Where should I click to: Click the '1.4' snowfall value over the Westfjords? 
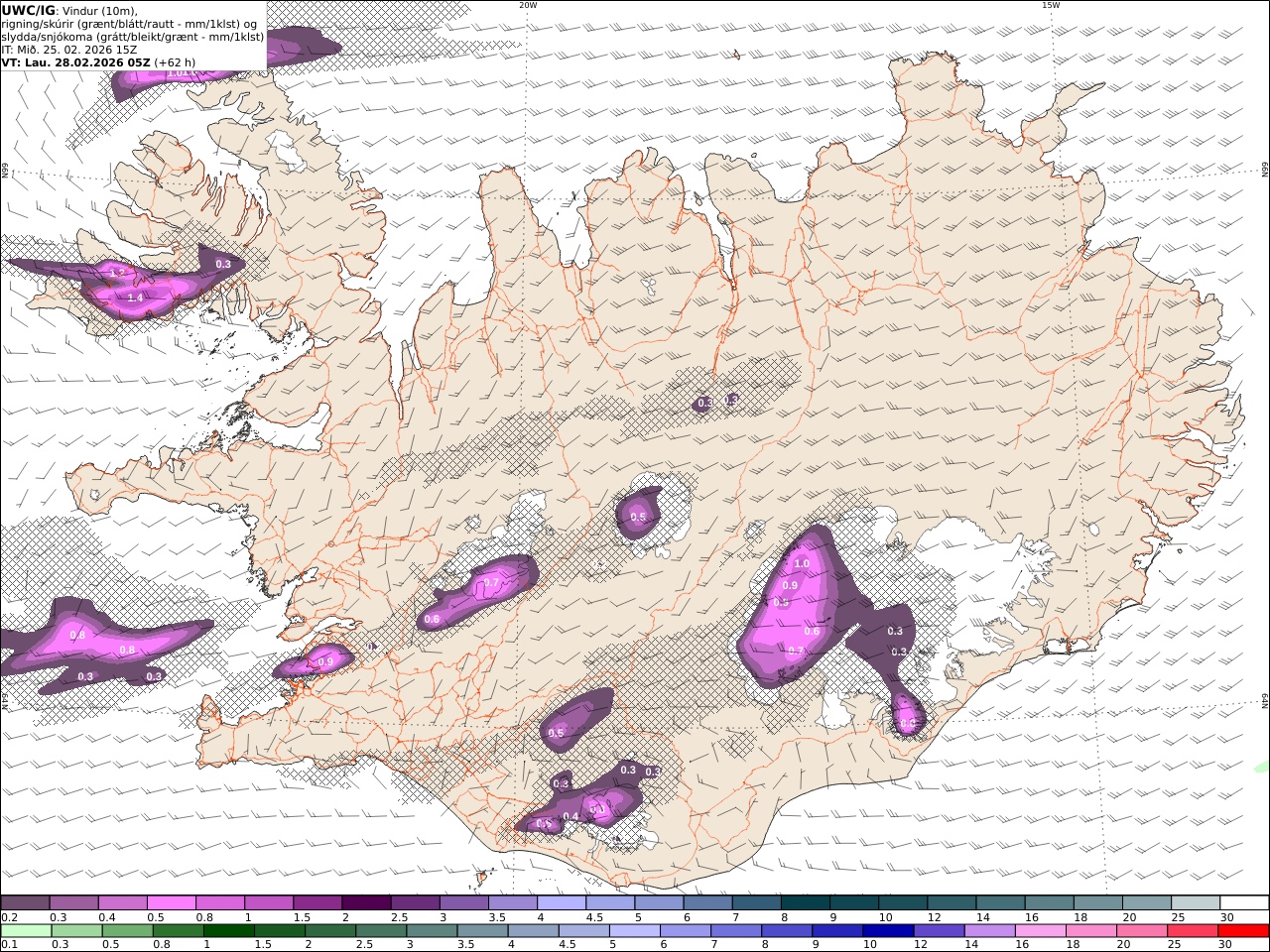coord(135,297)
